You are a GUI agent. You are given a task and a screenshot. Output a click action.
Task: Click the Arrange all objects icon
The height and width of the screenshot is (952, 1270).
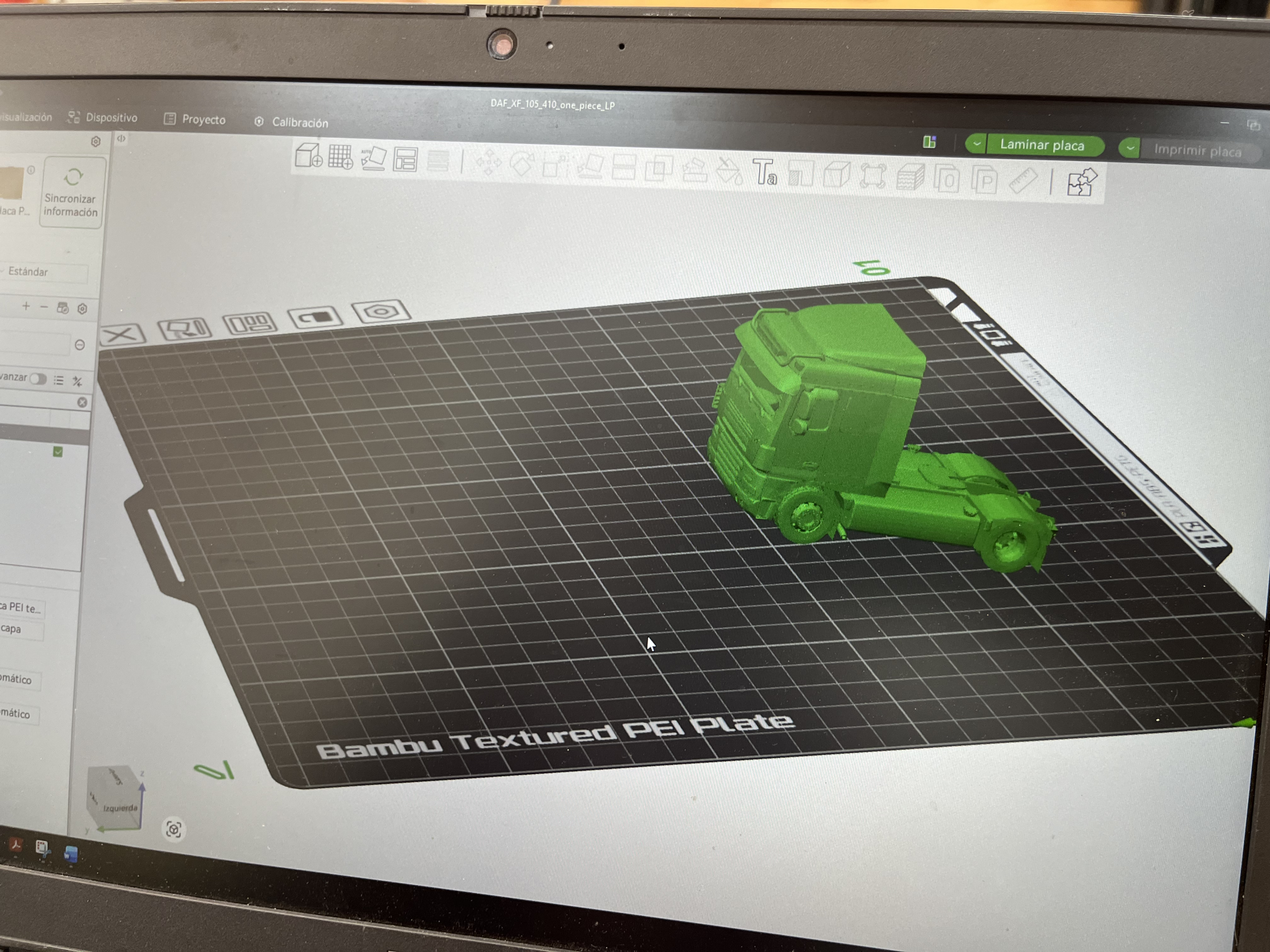(405, 160)
